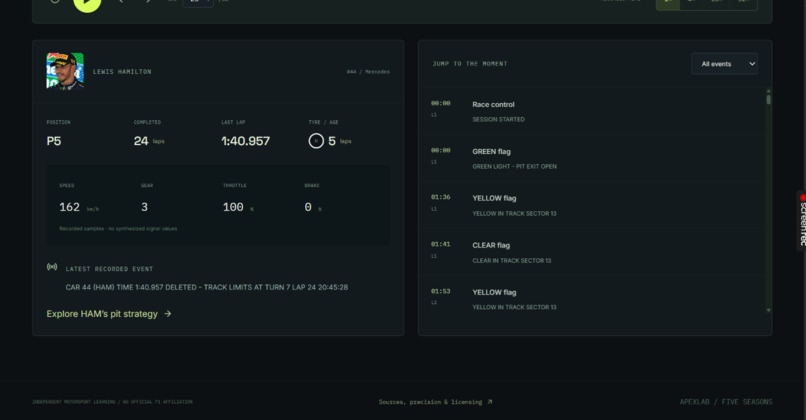Click the 'Recorded samples' note text
The height and width of the screenshot is (420, 806).
pyautogui.click(x=118, y=229)
